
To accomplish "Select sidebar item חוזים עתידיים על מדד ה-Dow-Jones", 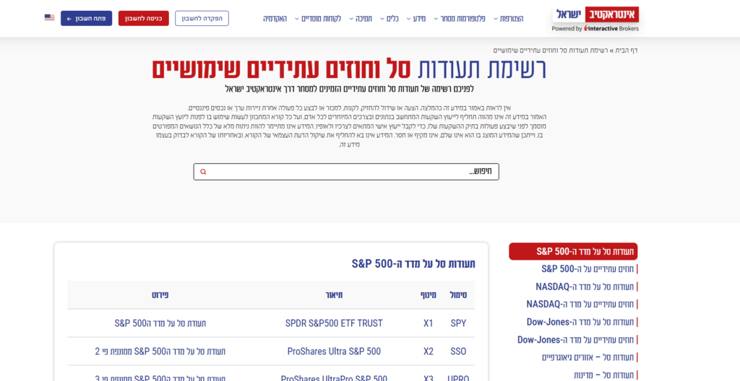I will (577, 339).
